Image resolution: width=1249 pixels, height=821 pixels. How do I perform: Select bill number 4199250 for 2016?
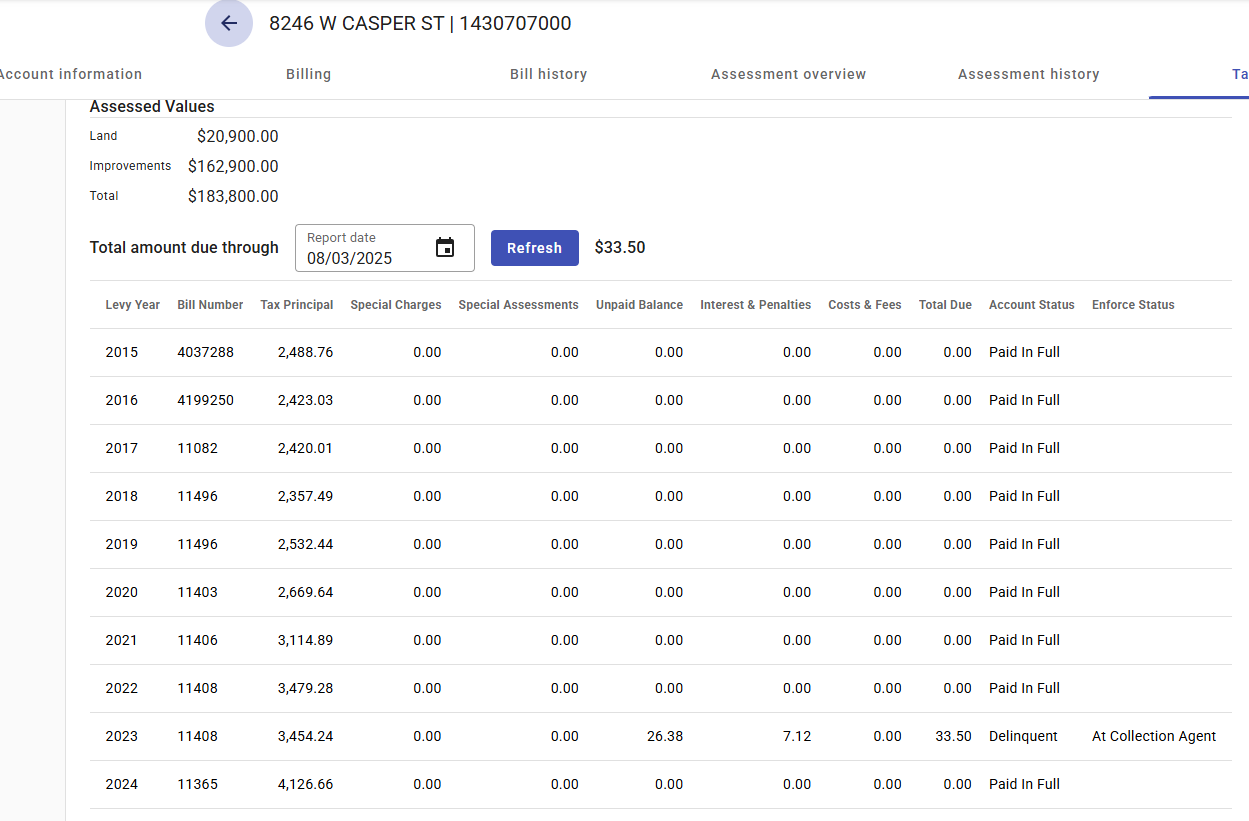(205, 400)
